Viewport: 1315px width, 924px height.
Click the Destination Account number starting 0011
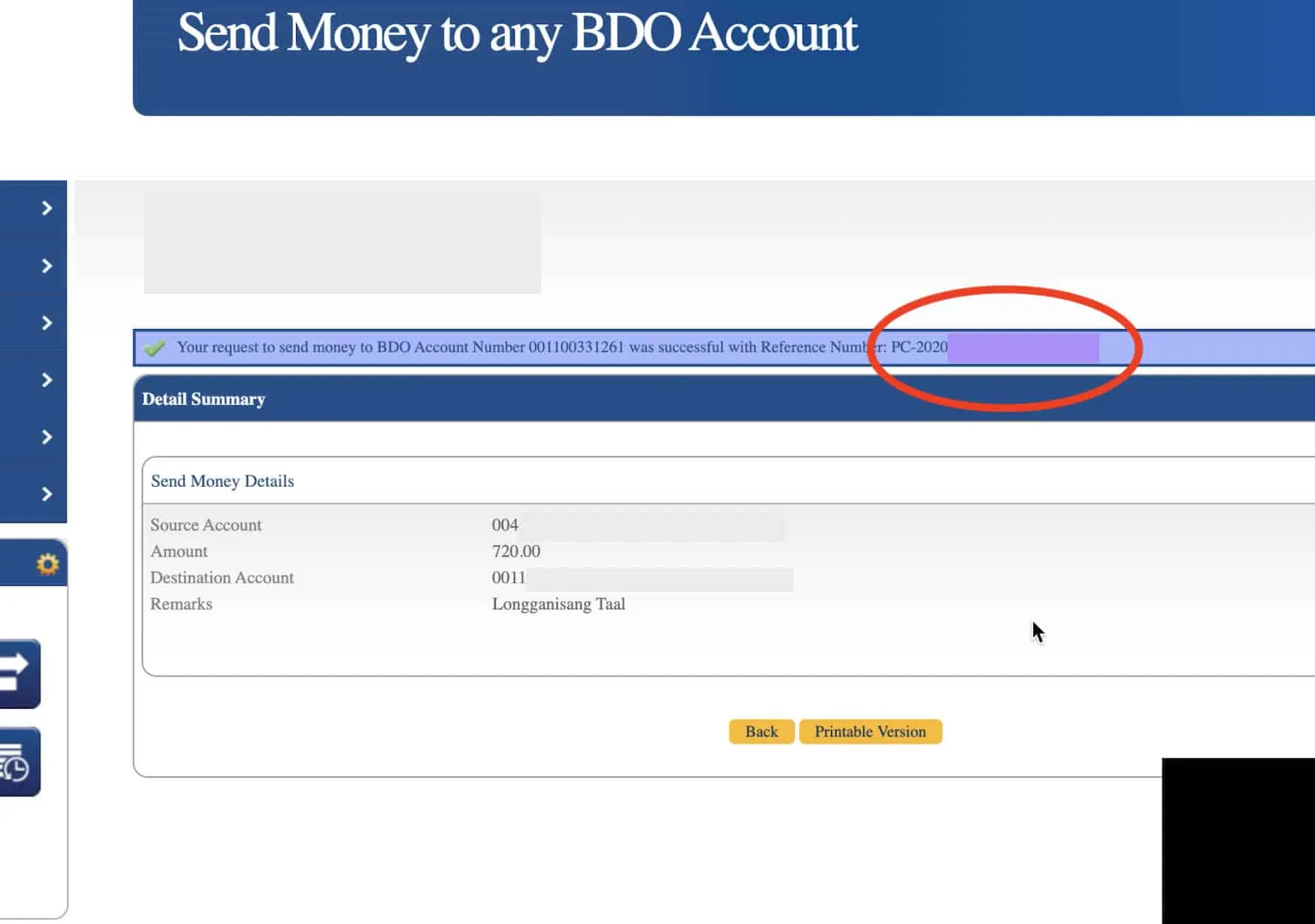(509, 578)
